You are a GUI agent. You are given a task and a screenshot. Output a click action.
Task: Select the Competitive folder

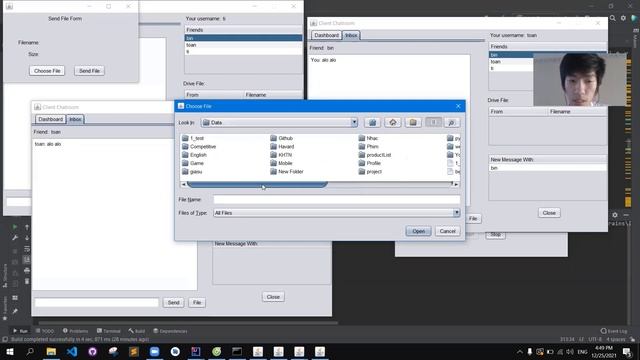pyautogui.click(x=199, y=147)
